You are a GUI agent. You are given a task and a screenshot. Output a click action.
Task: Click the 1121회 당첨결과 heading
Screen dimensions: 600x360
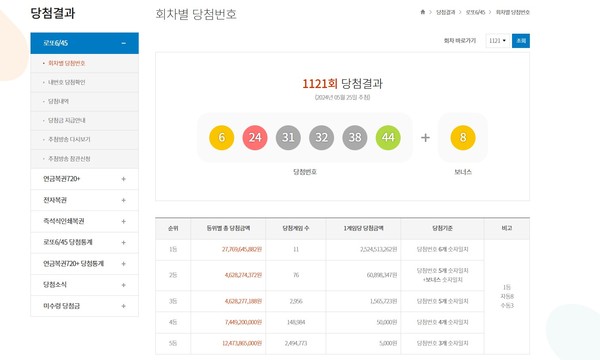[x=342, y=83]
